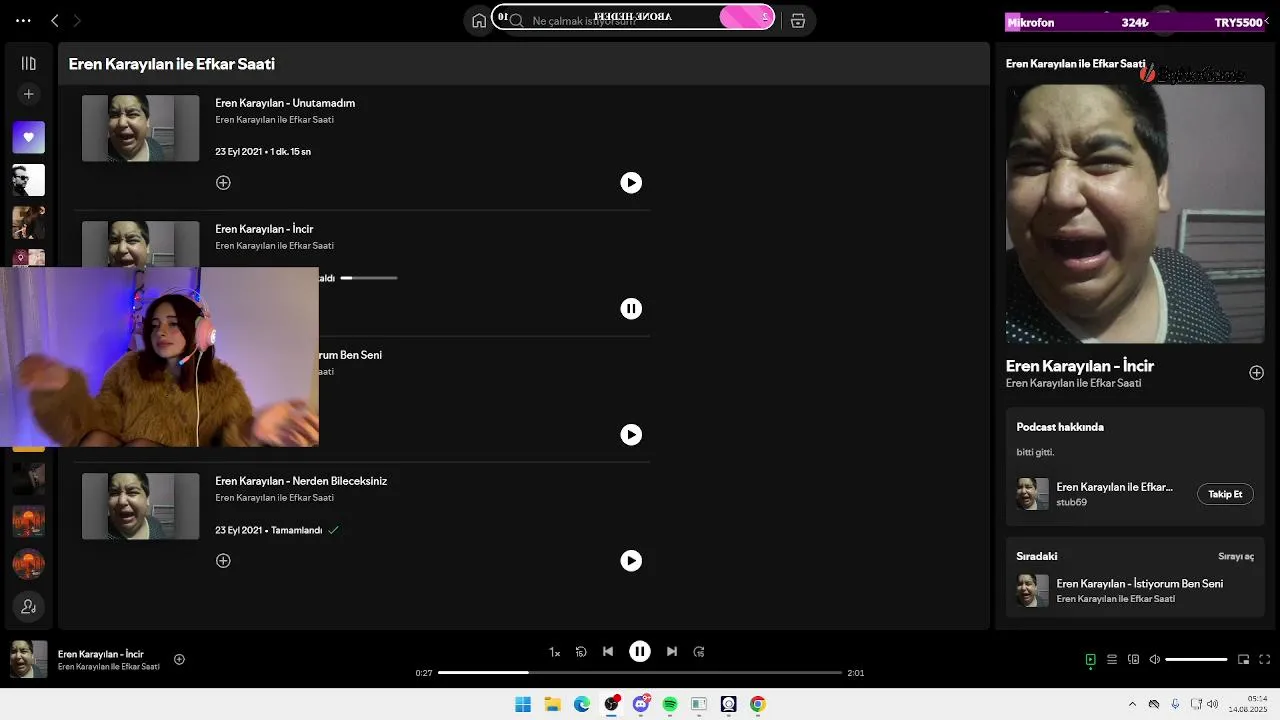Open the system volume tray icon
Image resolution: width=1280 pixels, height=720 pixels.
pyautogui.click(x=1212, y=704)
